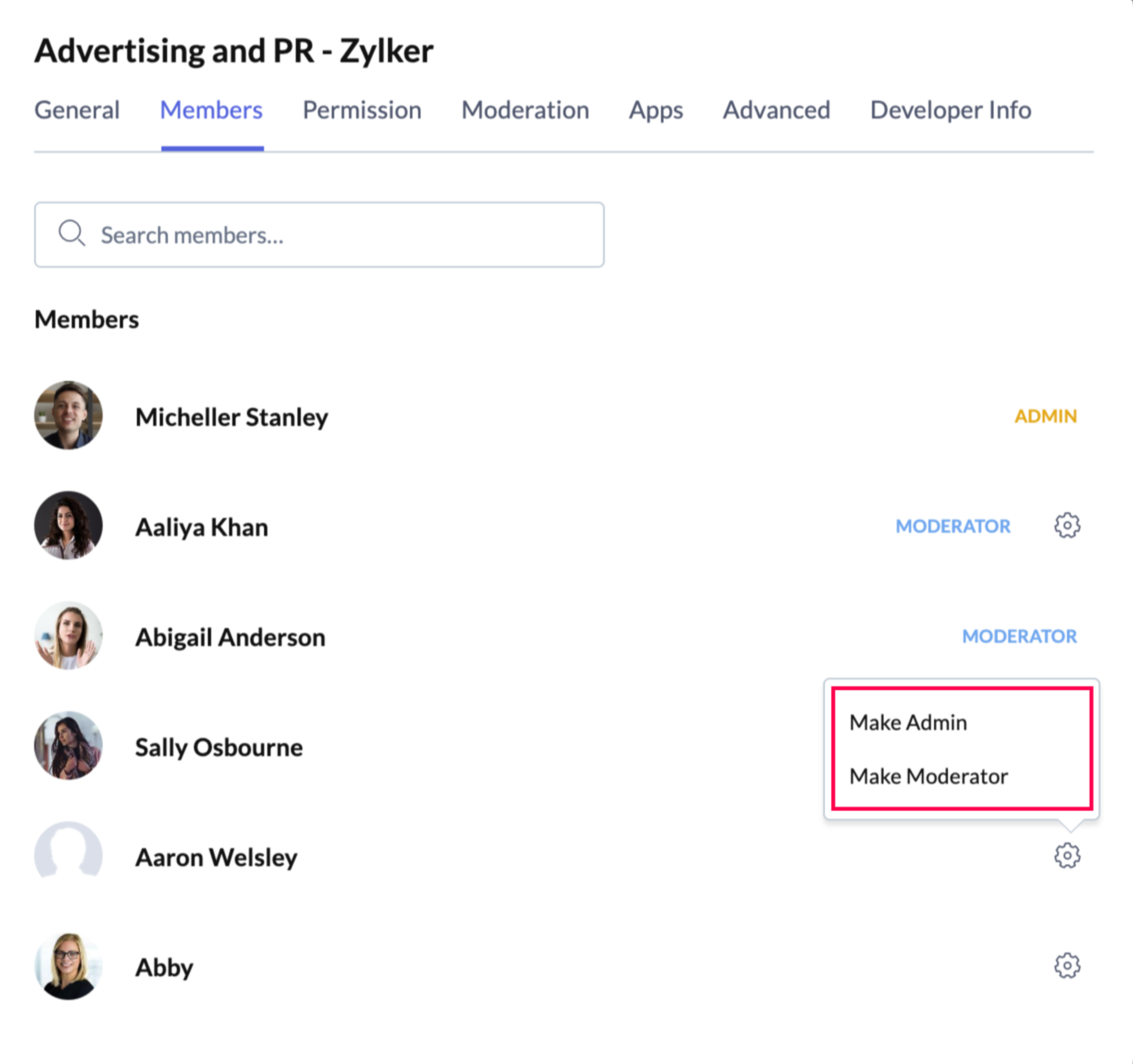Open settings gear for Abby
This screenshot has width=1133, height=1064.
(x=1067, y=965)
